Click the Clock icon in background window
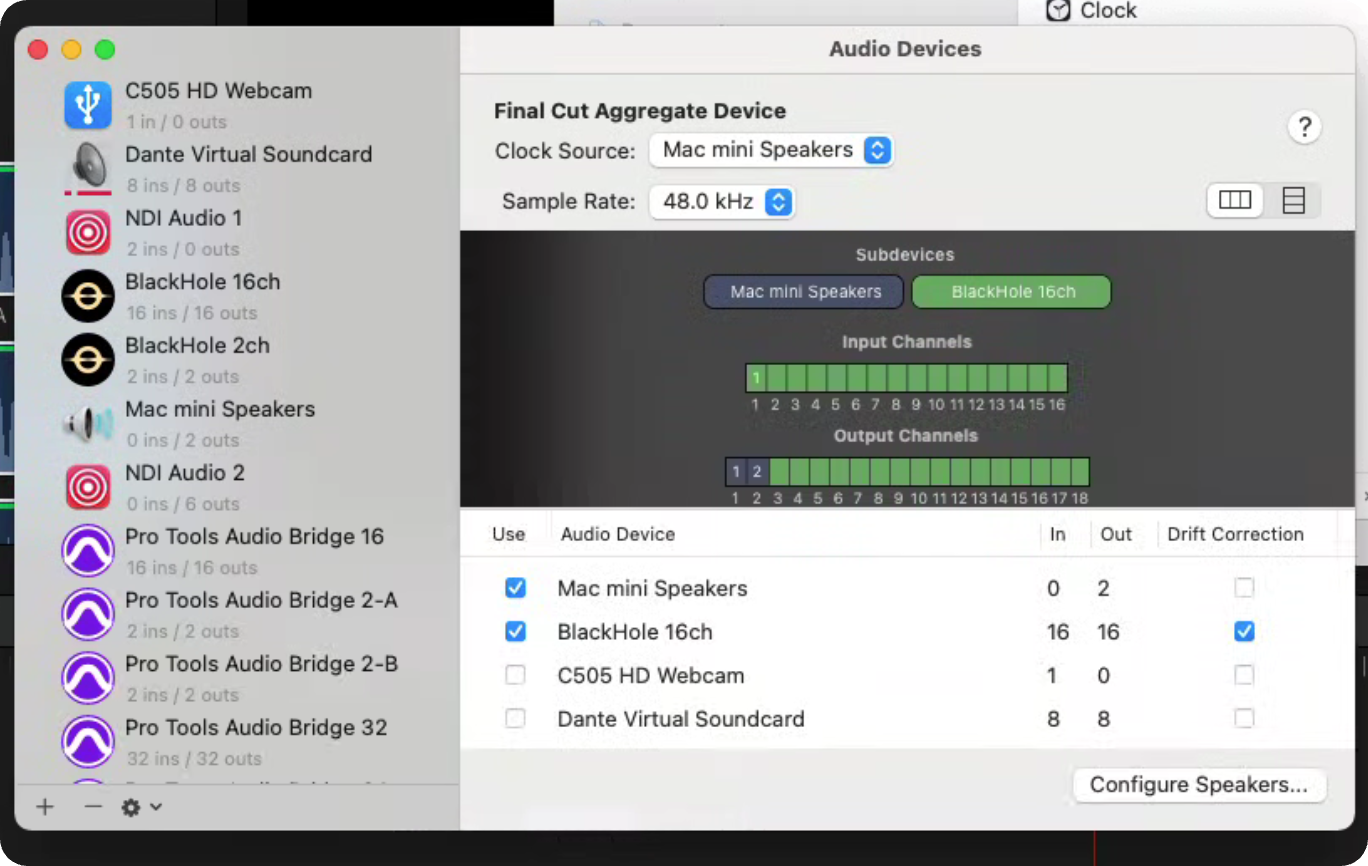Image resolution: width=1368 pixels, height=866 pixels. tap(1058, 10)
